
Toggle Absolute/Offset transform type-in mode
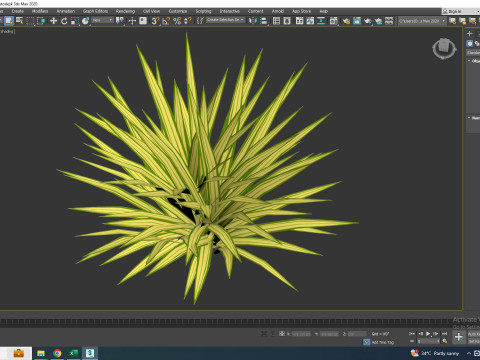pos(282,333)
